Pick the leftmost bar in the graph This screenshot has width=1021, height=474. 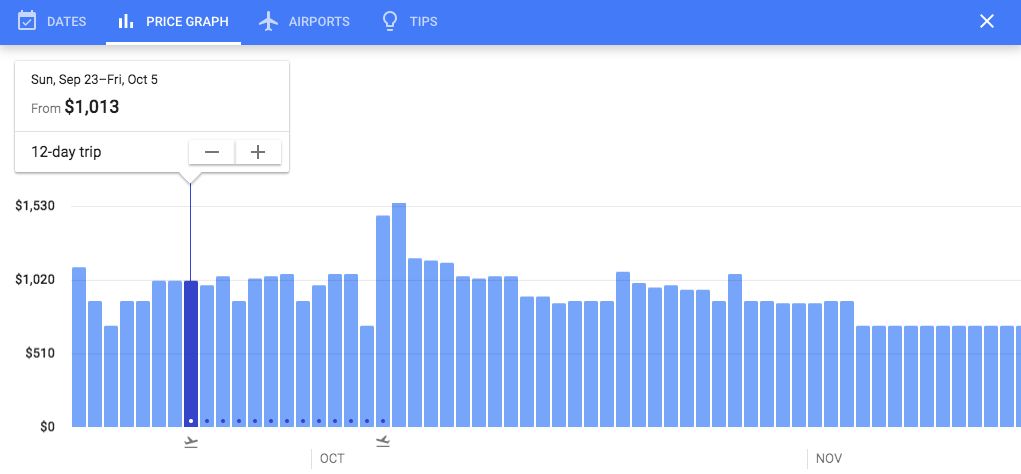pos(79,346)
